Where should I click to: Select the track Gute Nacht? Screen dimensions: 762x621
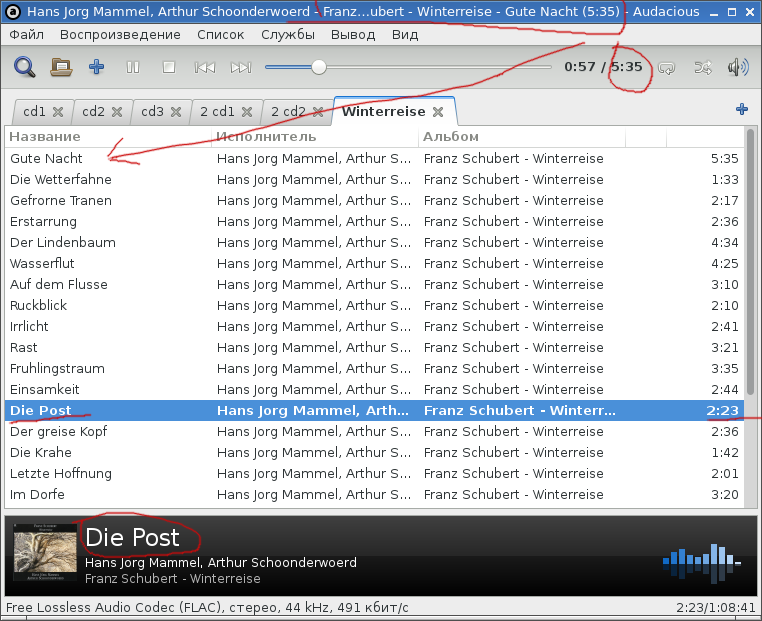374,158
